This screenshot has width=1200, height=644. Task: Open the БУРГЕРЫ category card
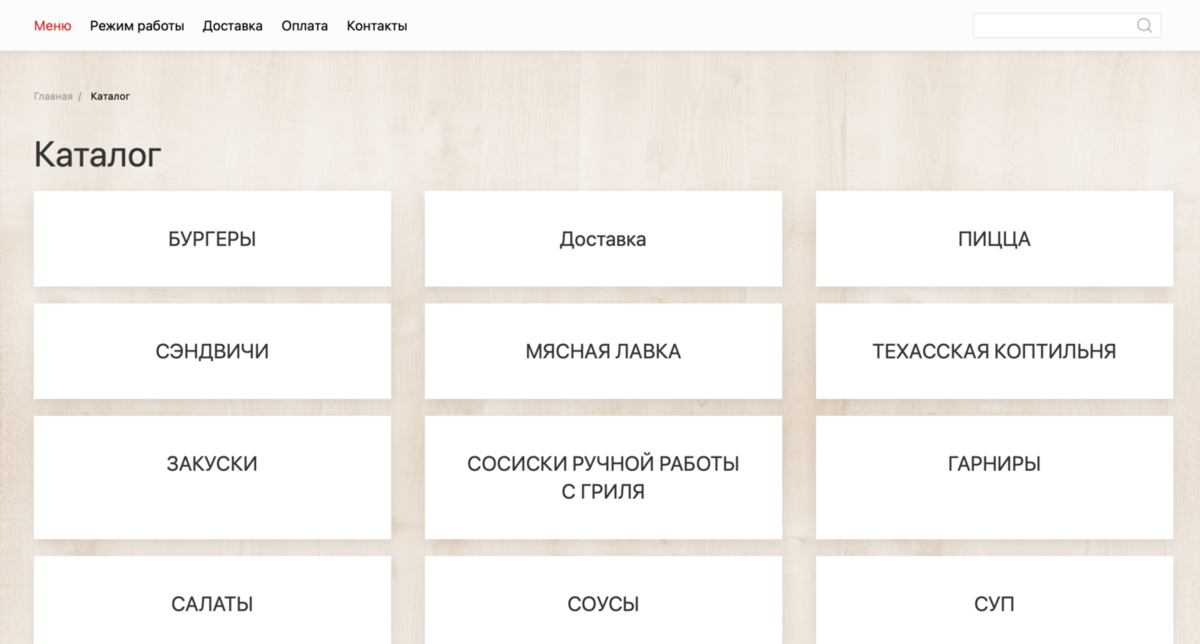212,239
